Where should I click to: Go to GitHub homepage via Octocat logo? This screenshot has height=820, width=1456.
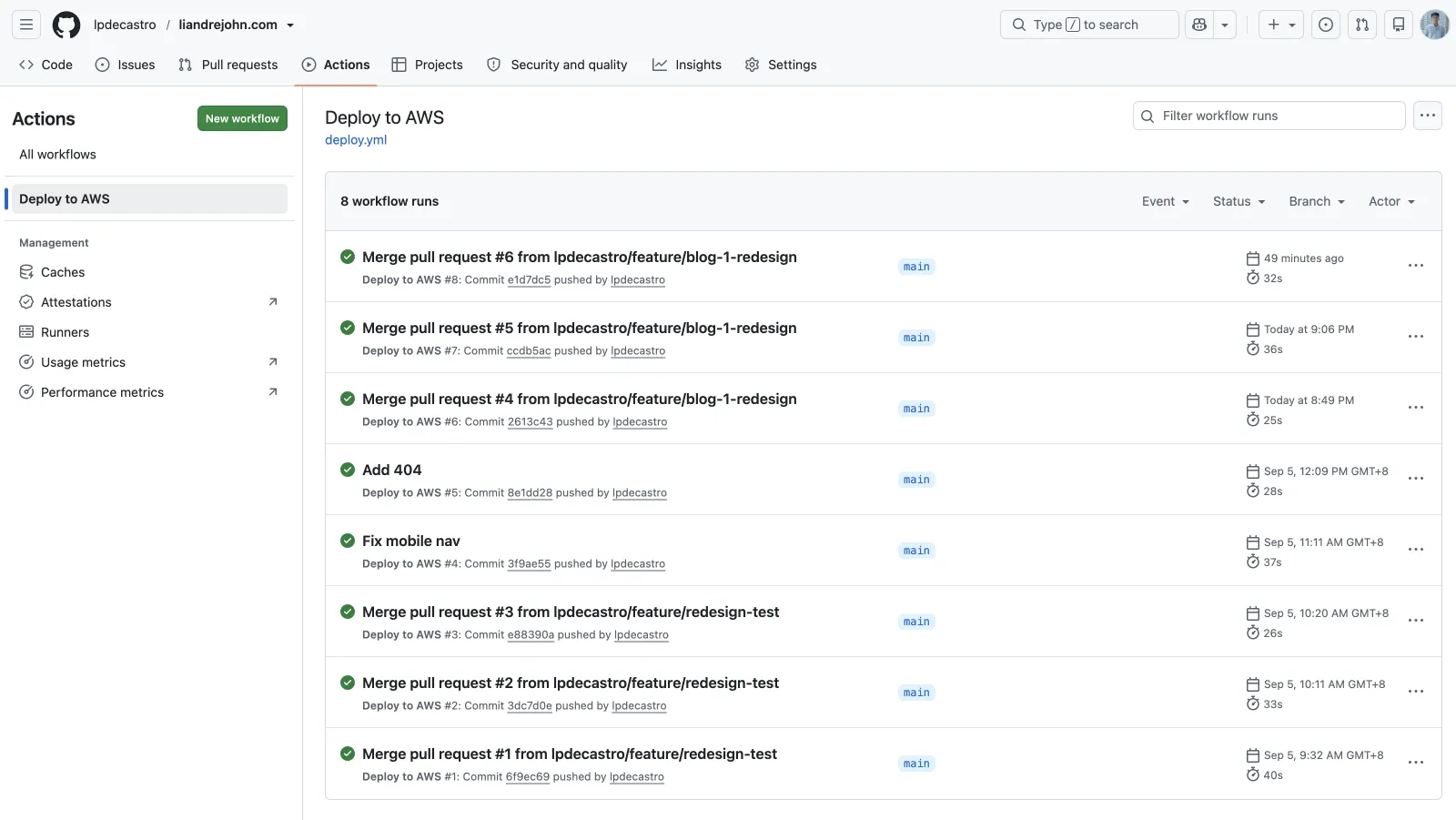point(66,25)
